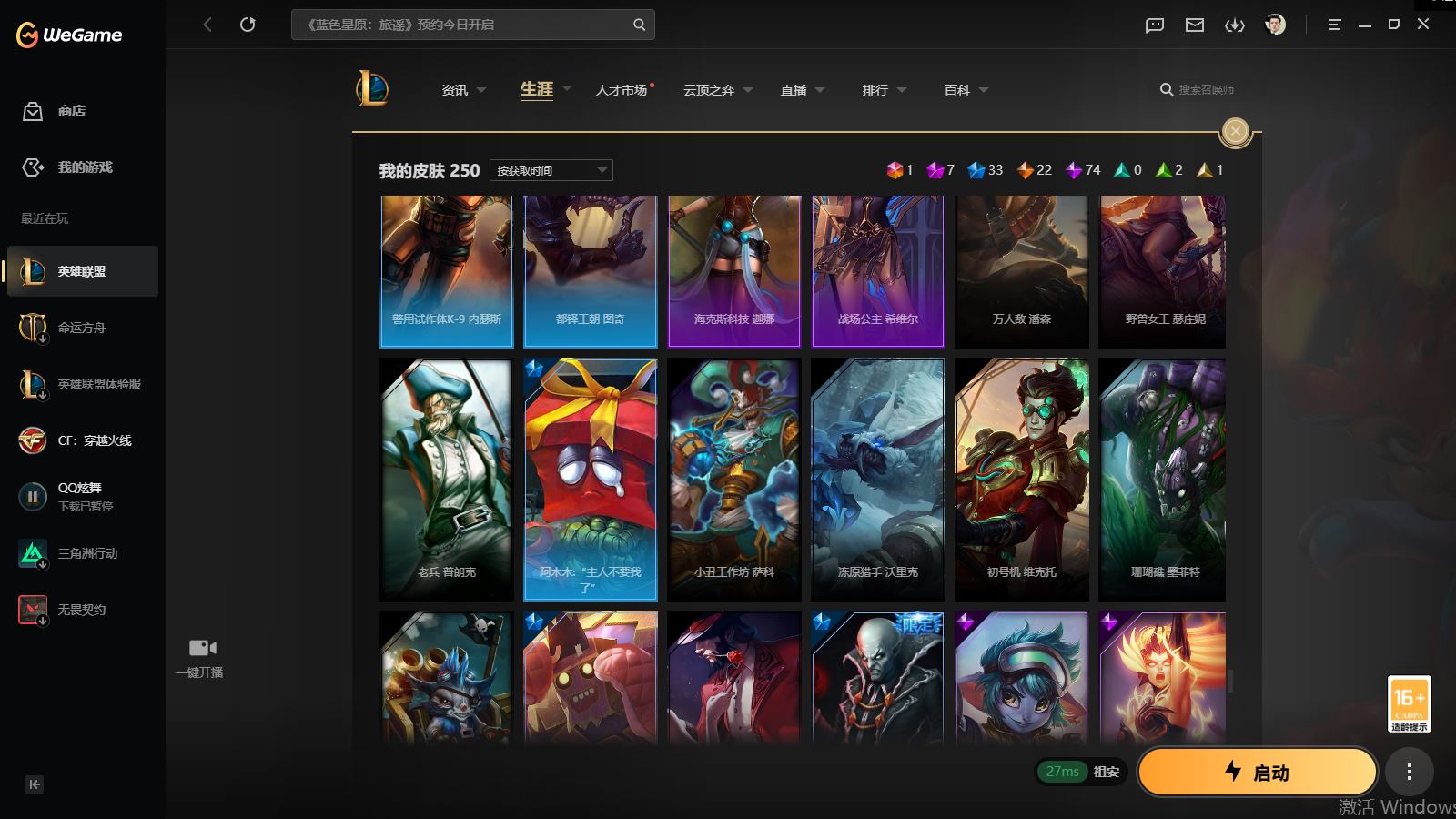
Task: Select 英雄联盟 in recent games
Action: (83, 271)
